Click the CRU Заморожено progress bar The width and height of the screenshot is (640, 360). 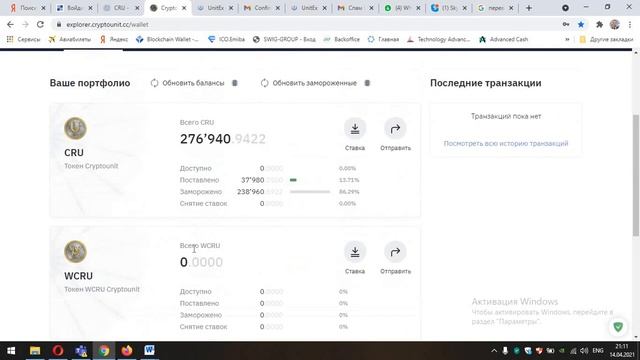point(310,191)
